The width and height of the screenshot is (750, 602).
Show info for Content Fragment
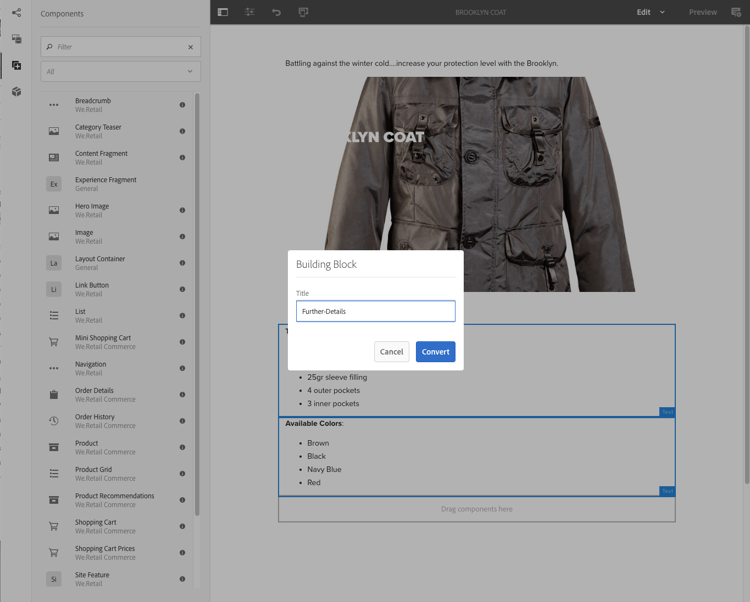click(x=182, y=157)
